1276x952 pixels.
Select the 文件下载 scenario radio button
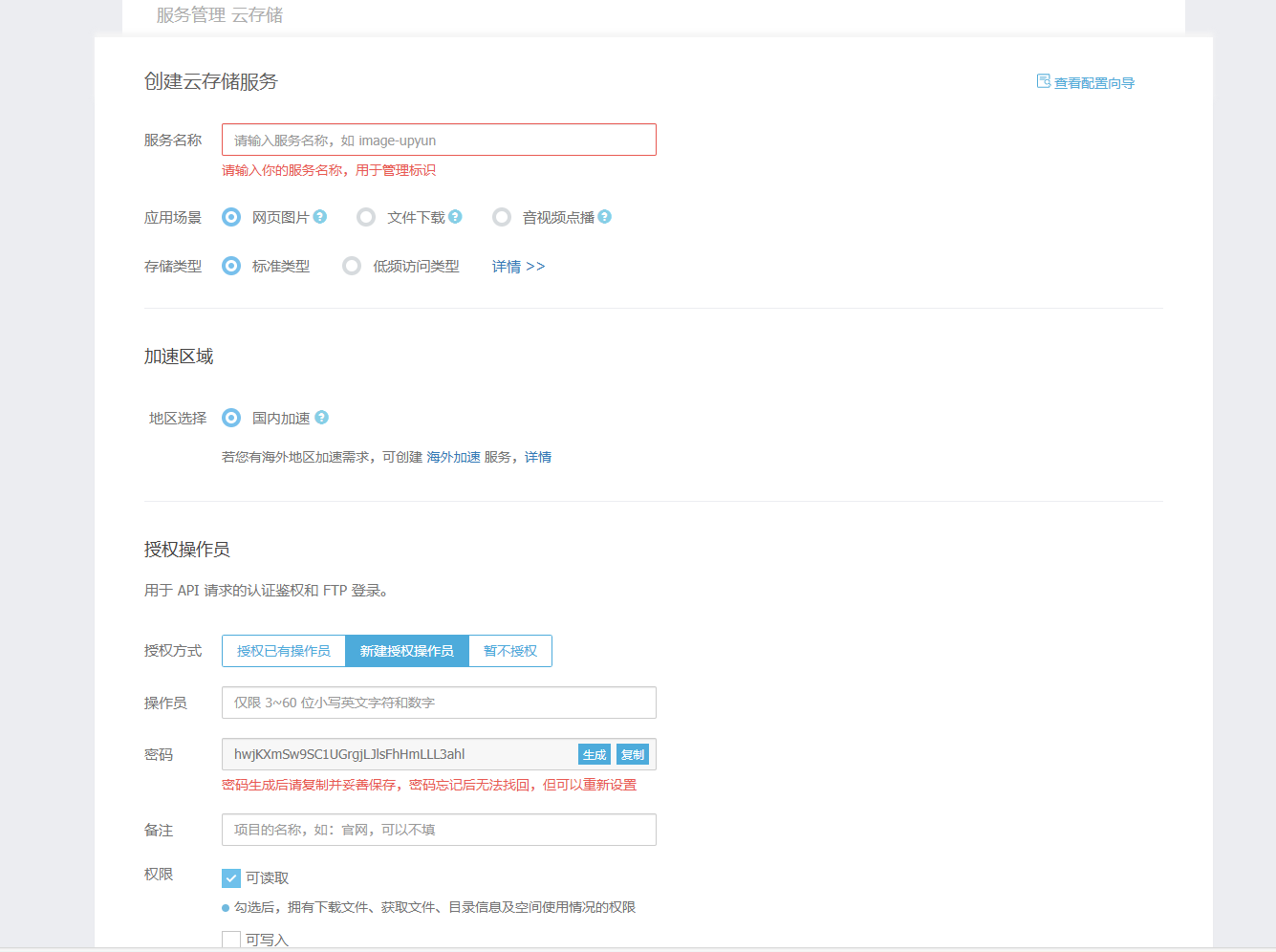tap(366, 218)
